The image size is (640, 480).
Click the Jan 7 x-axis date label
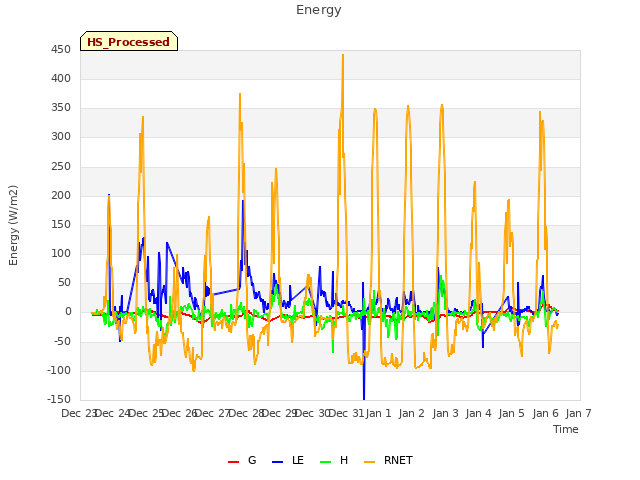(578, 413)
